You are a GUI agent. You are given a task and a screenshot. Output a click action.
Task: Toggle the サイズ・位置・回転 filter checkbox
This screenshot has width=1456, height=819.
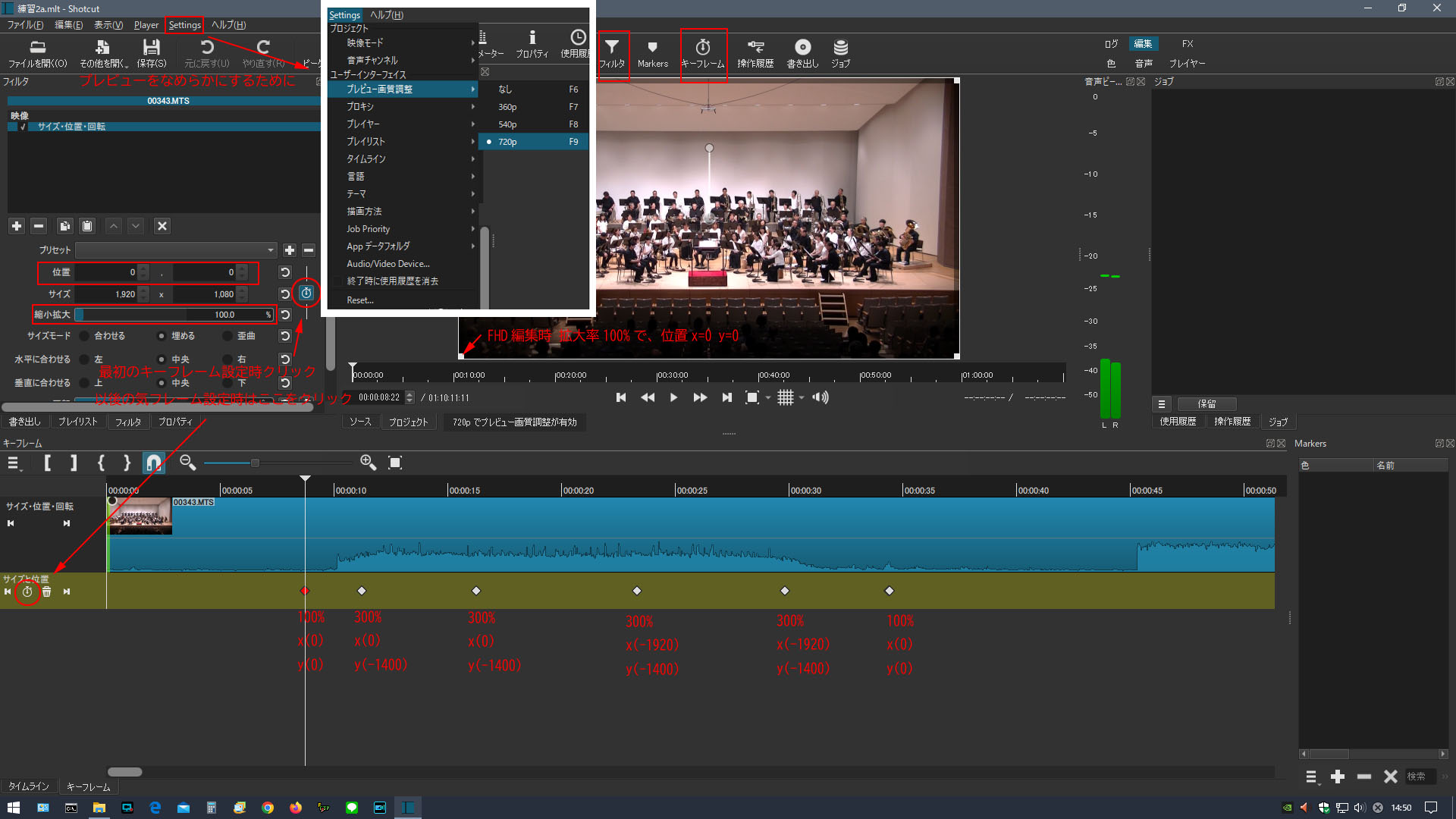23,127
